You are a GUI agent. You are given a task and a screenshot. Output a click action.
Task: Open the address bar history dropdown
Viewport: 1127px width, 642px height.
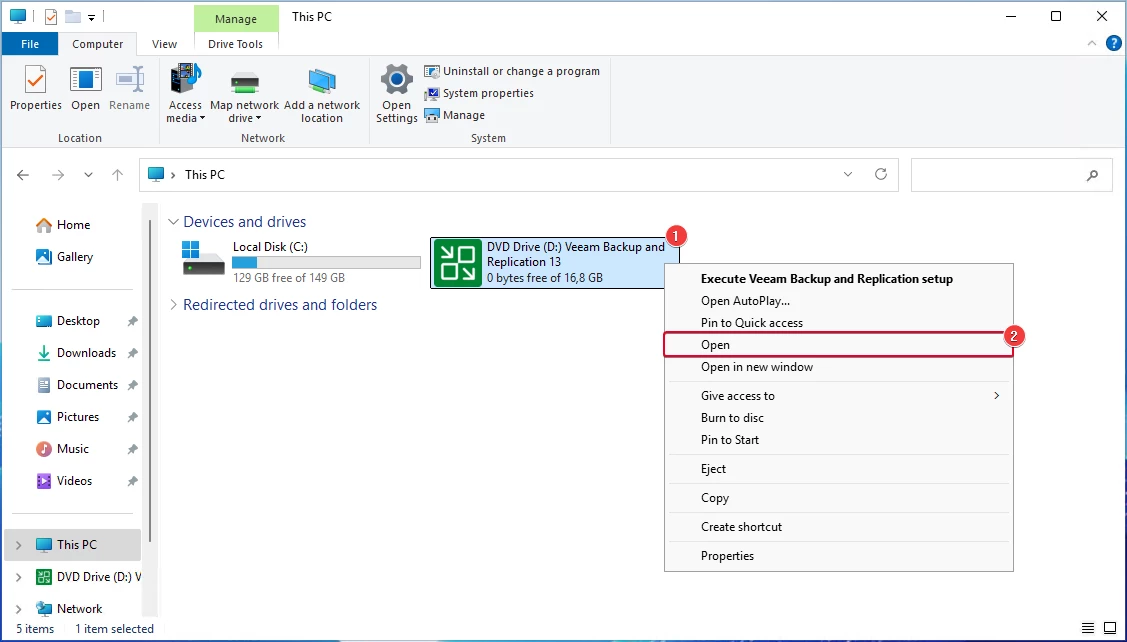click(x=848, y=175)
